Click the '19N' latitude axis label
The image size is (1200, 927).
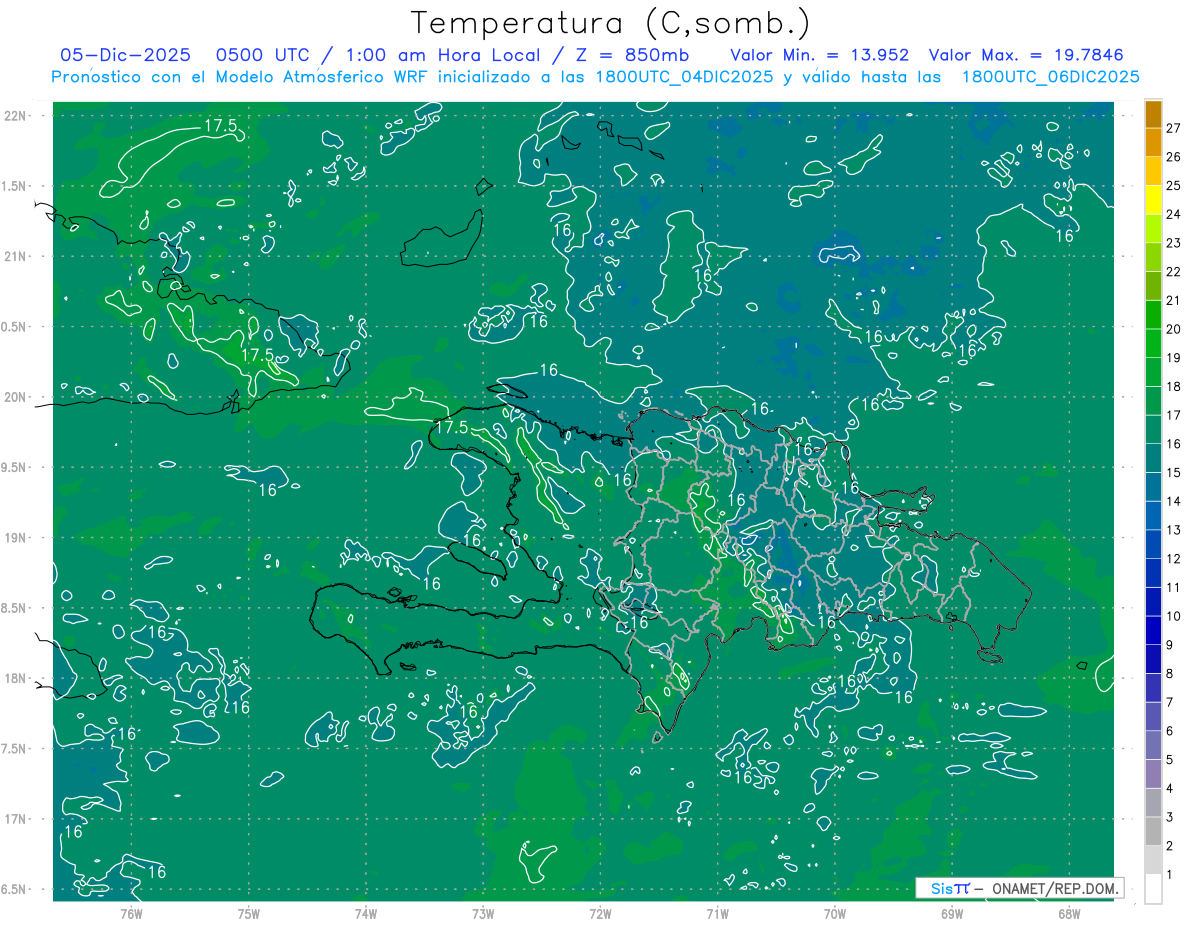click(x=16, y=537)
